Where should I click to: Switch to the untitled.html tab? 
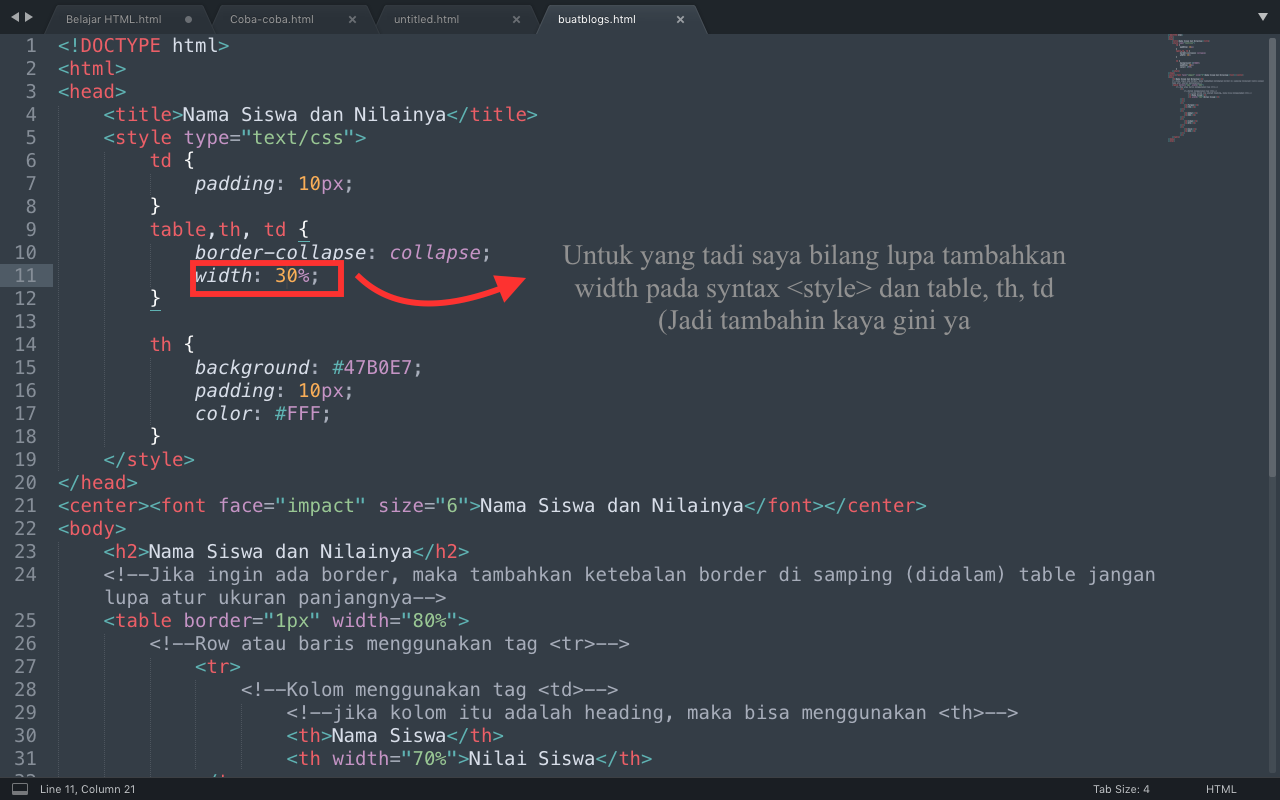[429, 19]
